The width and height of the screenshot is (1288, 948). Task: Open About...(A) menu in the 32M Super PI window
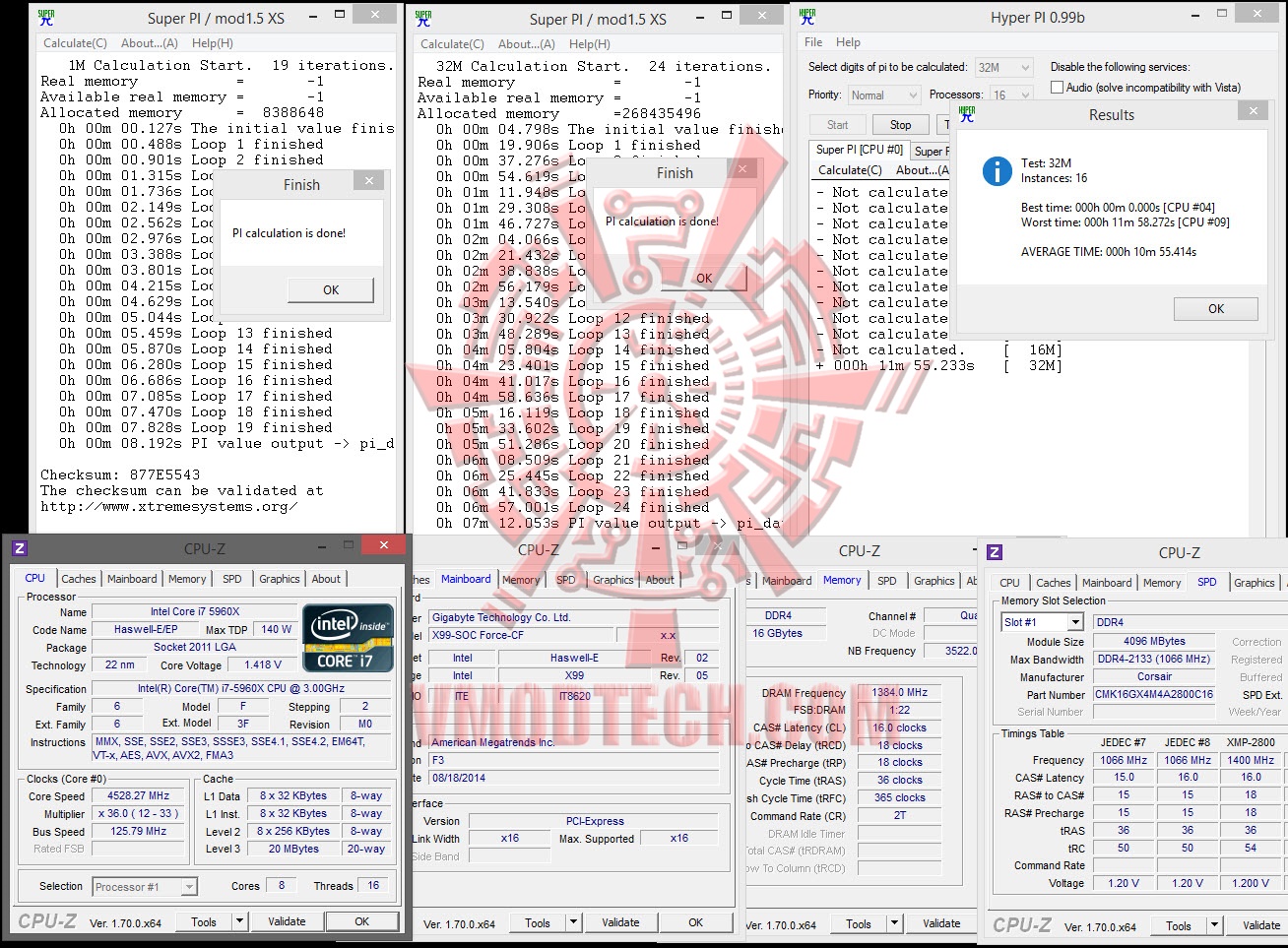tap(527, 44)
